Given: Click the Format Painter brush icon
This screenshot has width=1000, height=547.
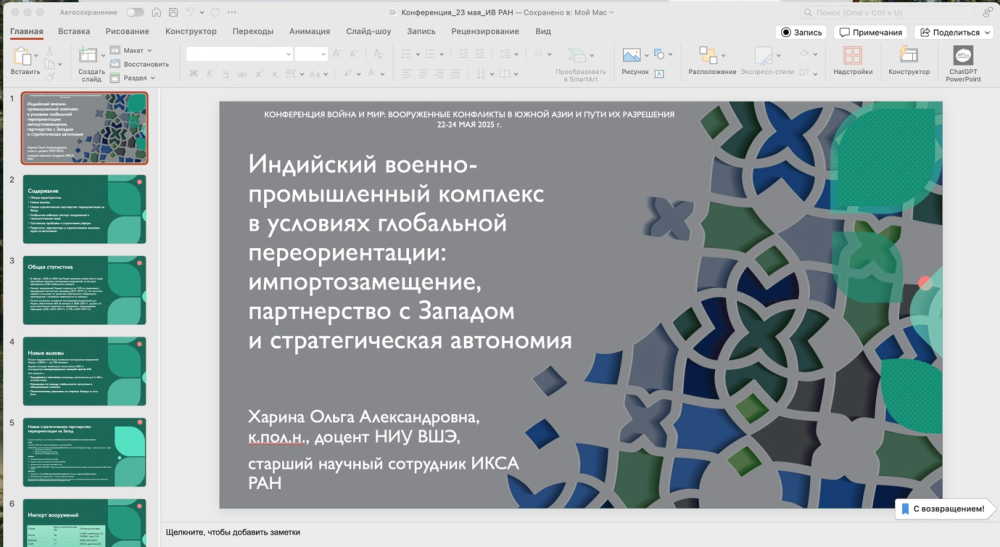Looking at the screenshot, I should pos(49,77).
